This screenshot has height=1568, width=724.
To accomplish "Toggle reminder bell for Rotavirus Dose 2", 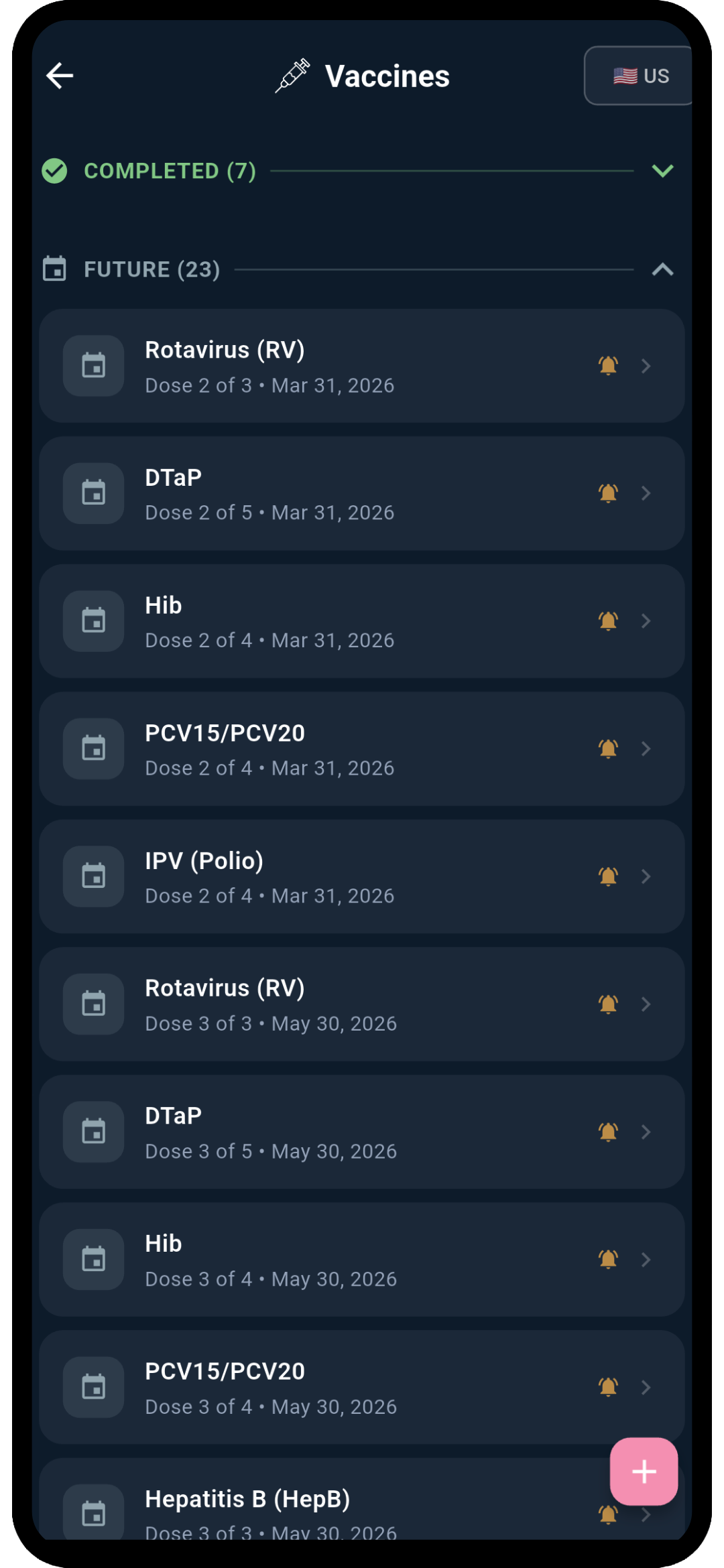I will [608, 366].
